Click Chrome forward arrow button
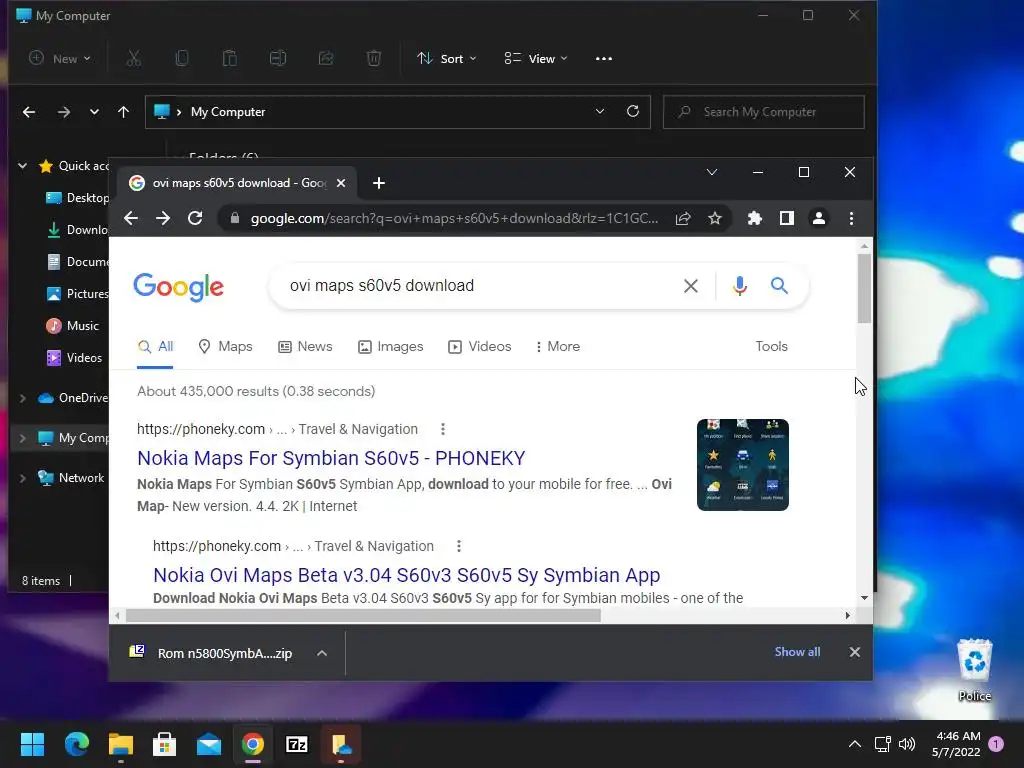Image resolution: width=1024 pixels, height=768 pixels. 163,218
